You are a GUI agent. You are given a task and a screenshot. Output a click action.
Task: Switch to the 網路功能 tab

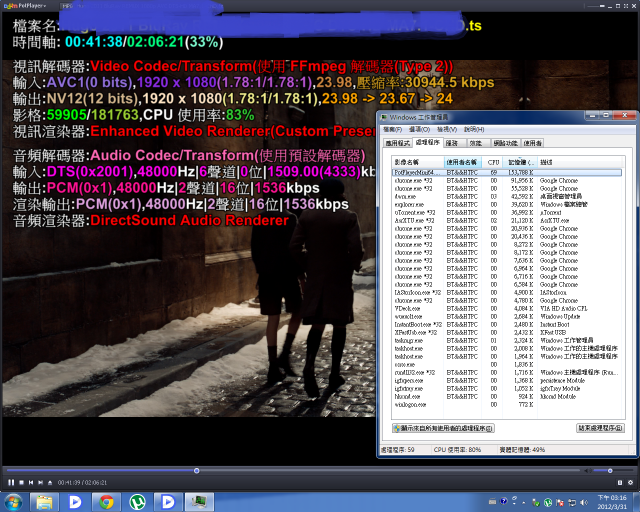505,143
